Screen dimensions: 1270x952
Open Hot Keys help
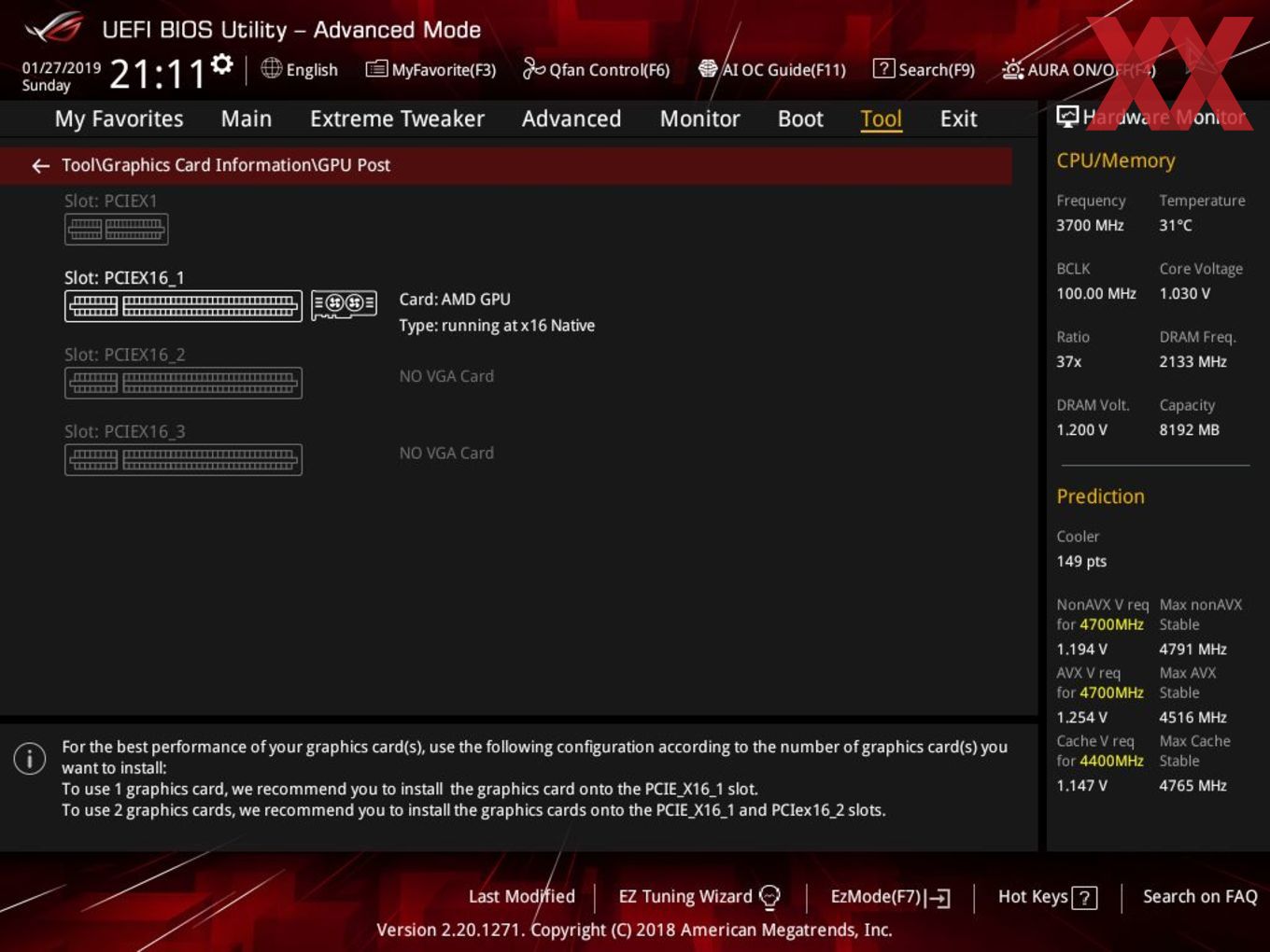click(1047, 897)
